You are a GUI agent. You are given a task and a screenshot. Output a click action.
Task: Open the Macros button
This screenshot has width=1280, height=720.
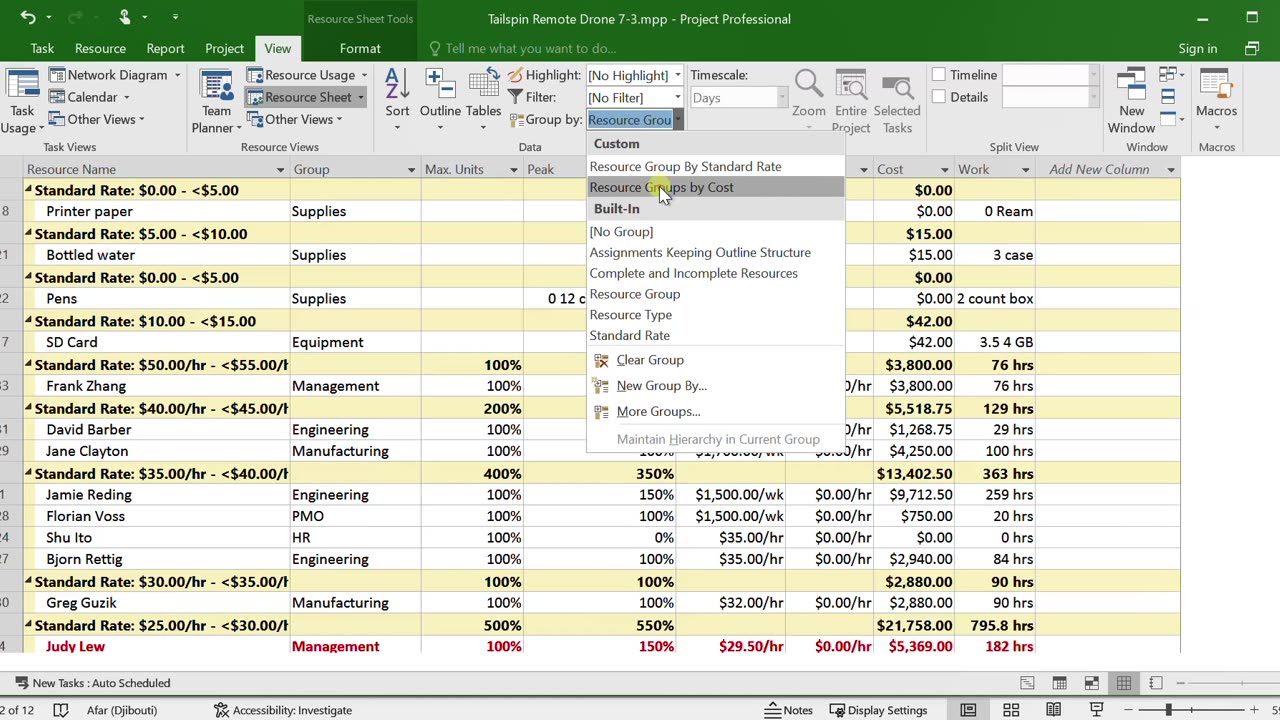(x=1216, y=98)
